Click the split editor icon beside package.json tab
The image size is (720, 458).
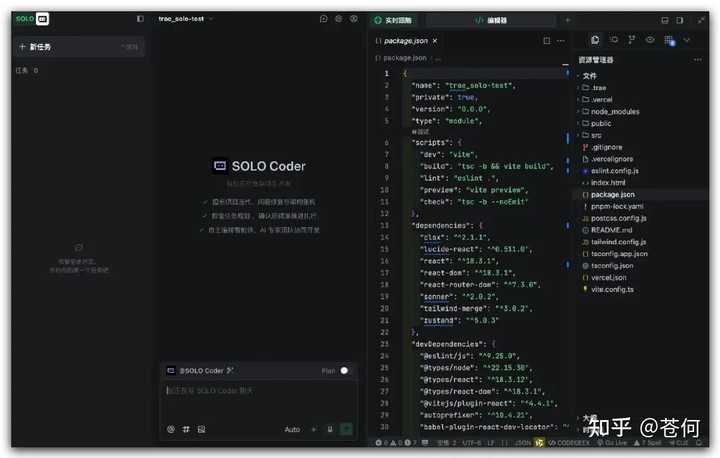(x=545, y=41)
